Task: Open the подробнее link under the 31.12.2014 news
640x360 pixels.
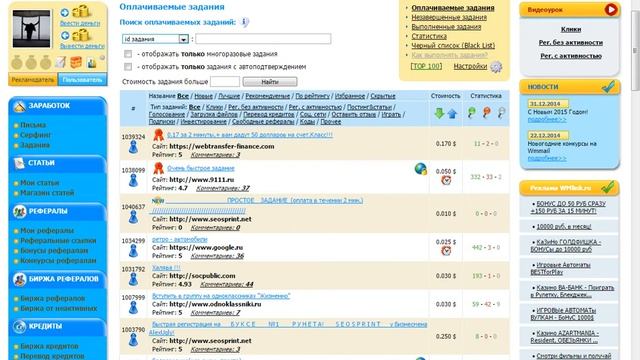Action: 547,120
